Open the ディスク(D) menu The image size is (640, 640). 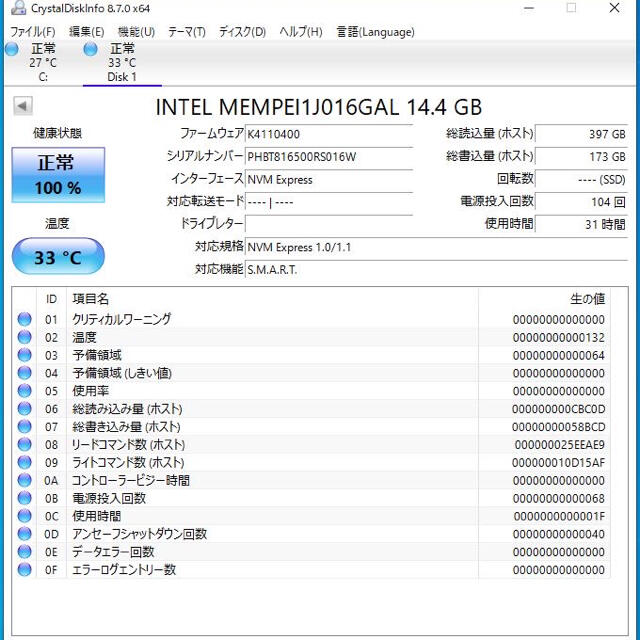(x=242, y=32)
